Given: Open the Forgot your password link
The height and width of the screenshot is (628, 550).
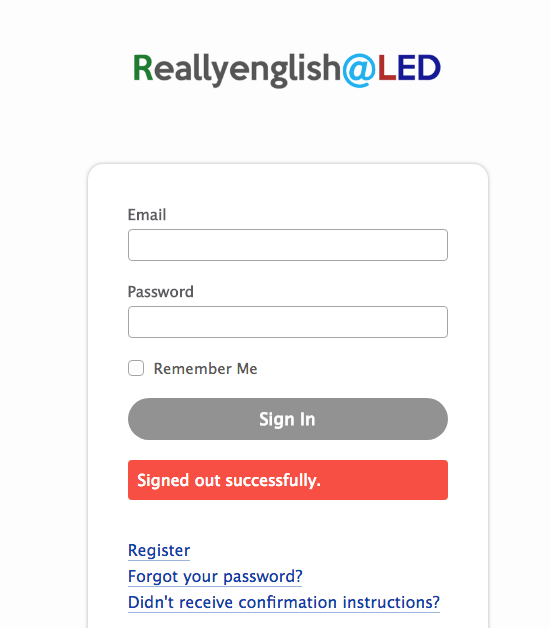Looking at the screenshot, I should tap(215, 576).
